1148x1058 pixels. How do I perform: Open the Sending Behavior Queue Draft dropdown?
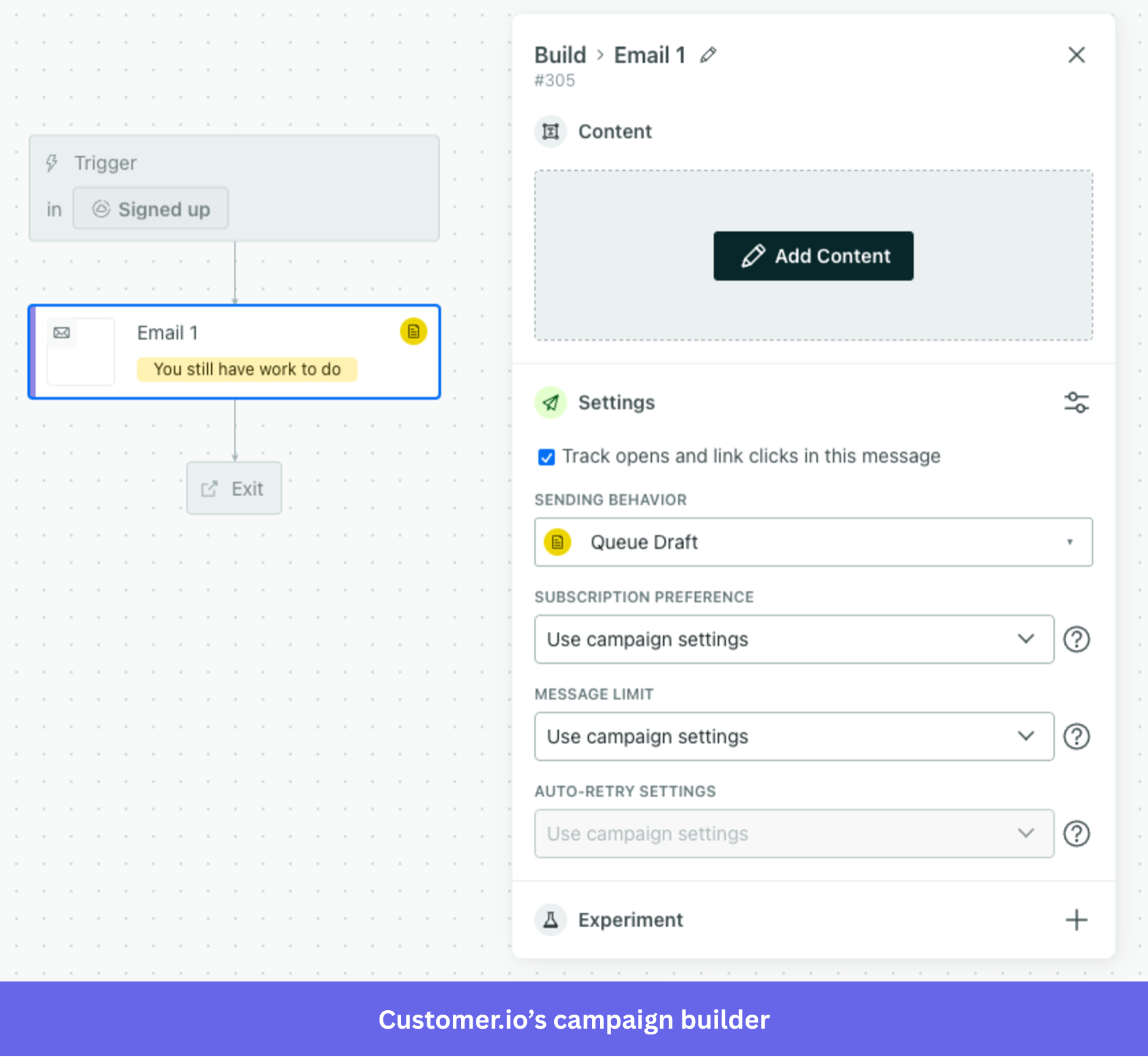[813, 542]
